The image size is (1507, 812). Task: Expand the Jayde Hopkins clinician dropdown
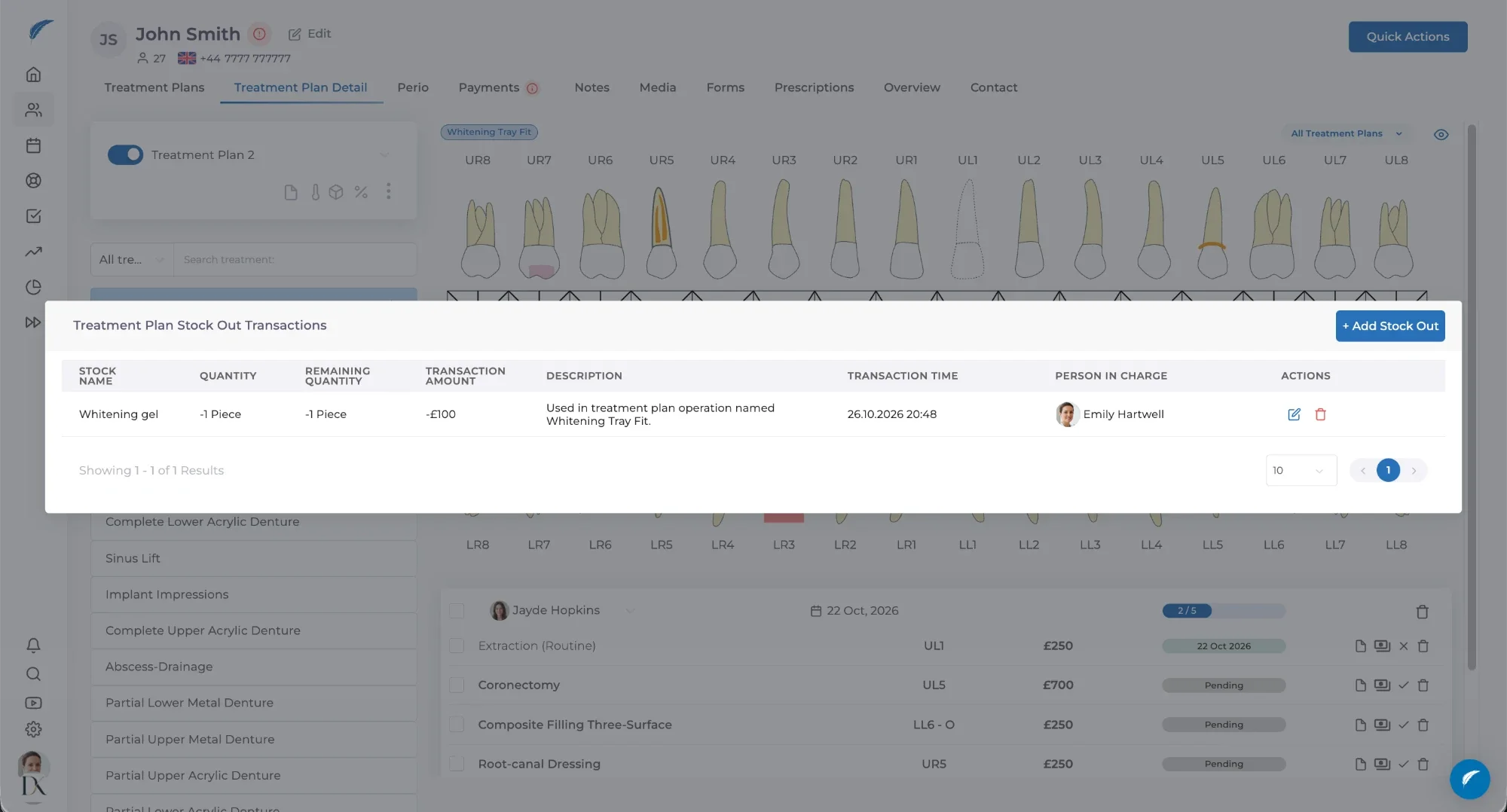[x=630, y=610]
